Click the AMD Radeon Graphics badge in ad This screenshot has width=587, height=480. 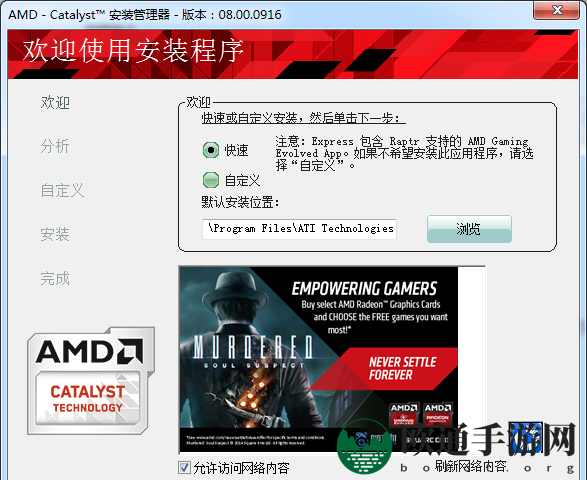(x=437, y=415)
